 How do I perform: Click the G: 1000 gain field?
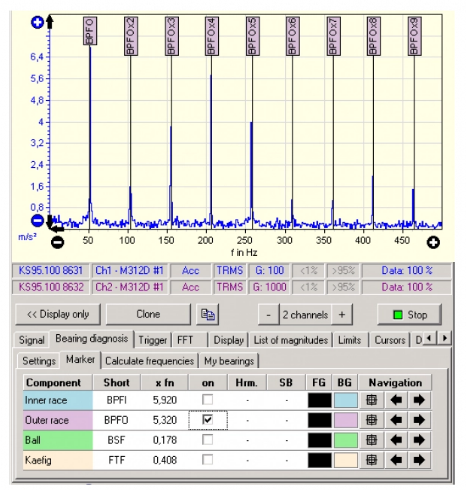(269, 287)
